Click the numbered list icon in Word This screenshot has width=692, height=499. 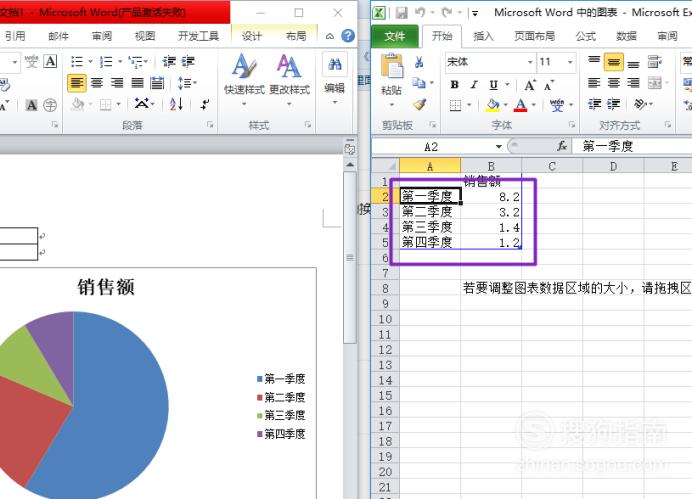106,62
